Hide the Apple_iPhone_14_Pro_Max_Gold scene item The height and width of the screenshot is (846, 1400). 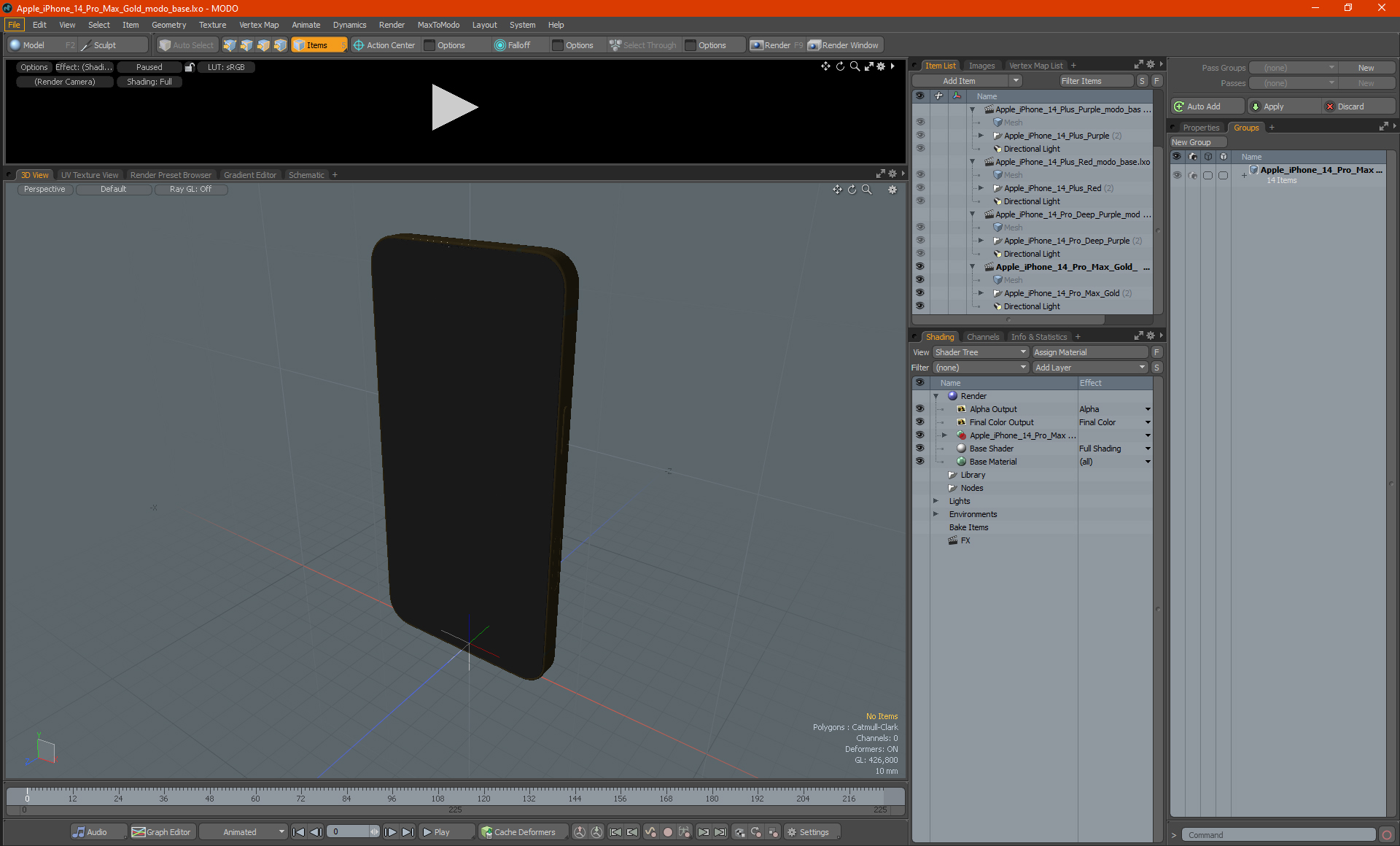point(919,267)
